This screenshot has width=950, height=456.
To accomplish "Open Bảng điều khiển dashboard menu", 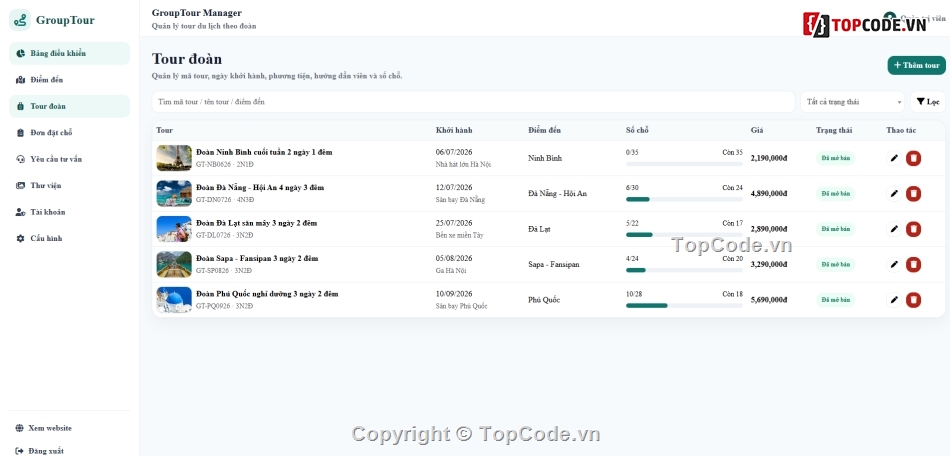I will click(x=69, y=53).
